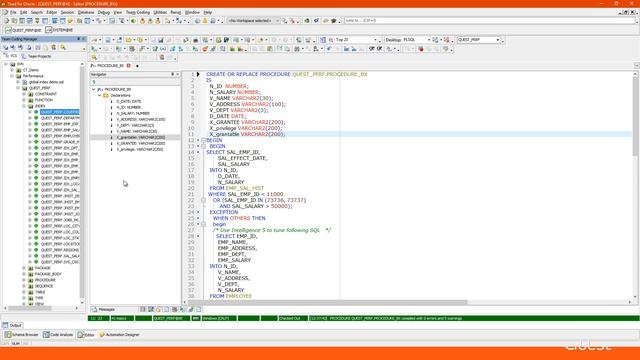Click the open-folder icon in editor toolbar
The image size is (640, 360).
tap(128, 40)
